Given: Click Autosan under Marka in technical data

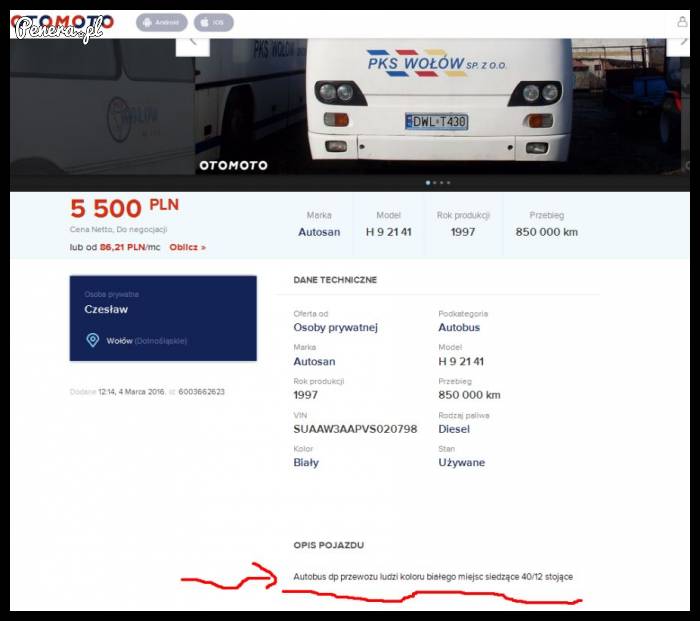Looking at the screenshot, I should click(x=314, y=362).
